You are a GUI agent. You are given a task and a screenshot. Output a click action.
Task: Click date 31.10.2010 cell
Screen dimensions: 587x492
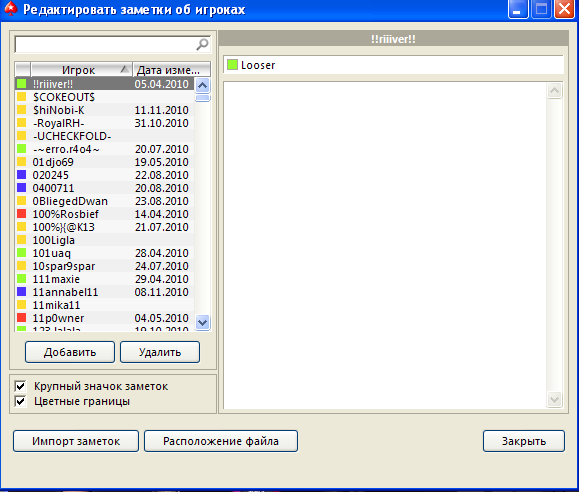coord(162,123)
